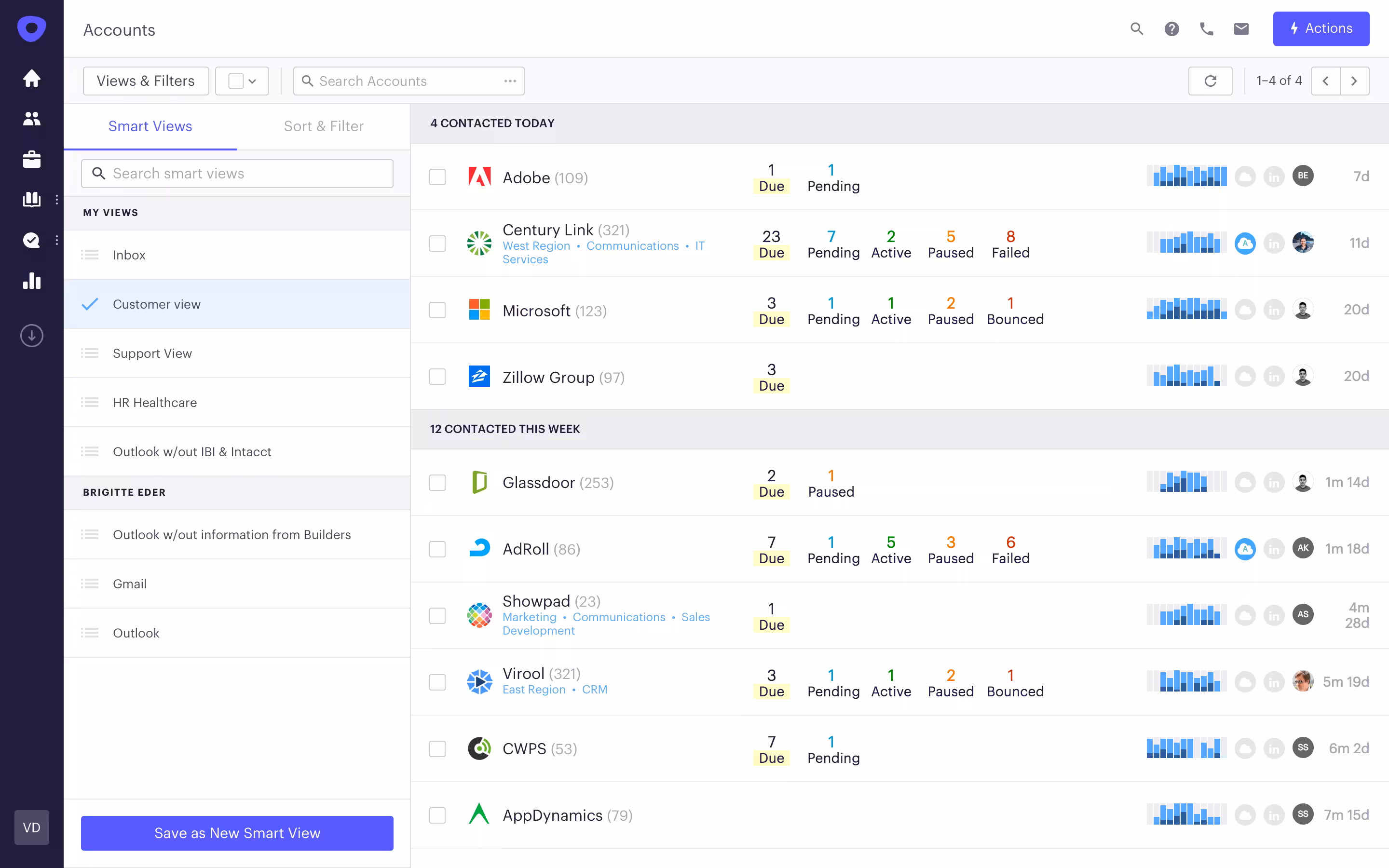This screenshot has height=868, width=1389.
Task: Select the phone icon in header
Action: pos(1207,29)
